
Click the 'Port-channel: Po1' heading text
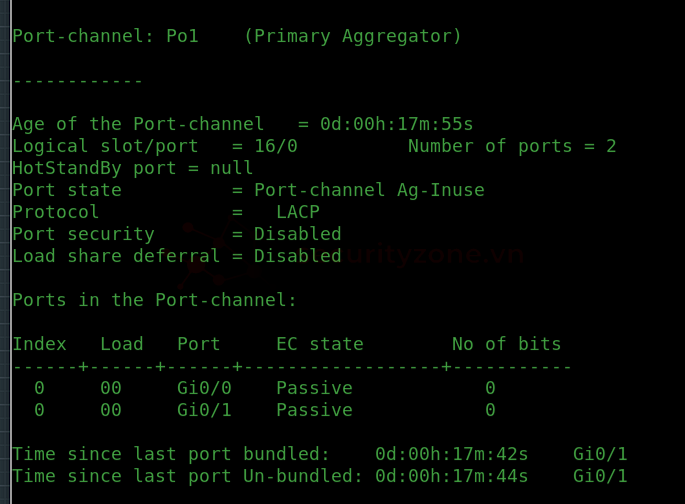pyautogui.click(x=105, y=36)
